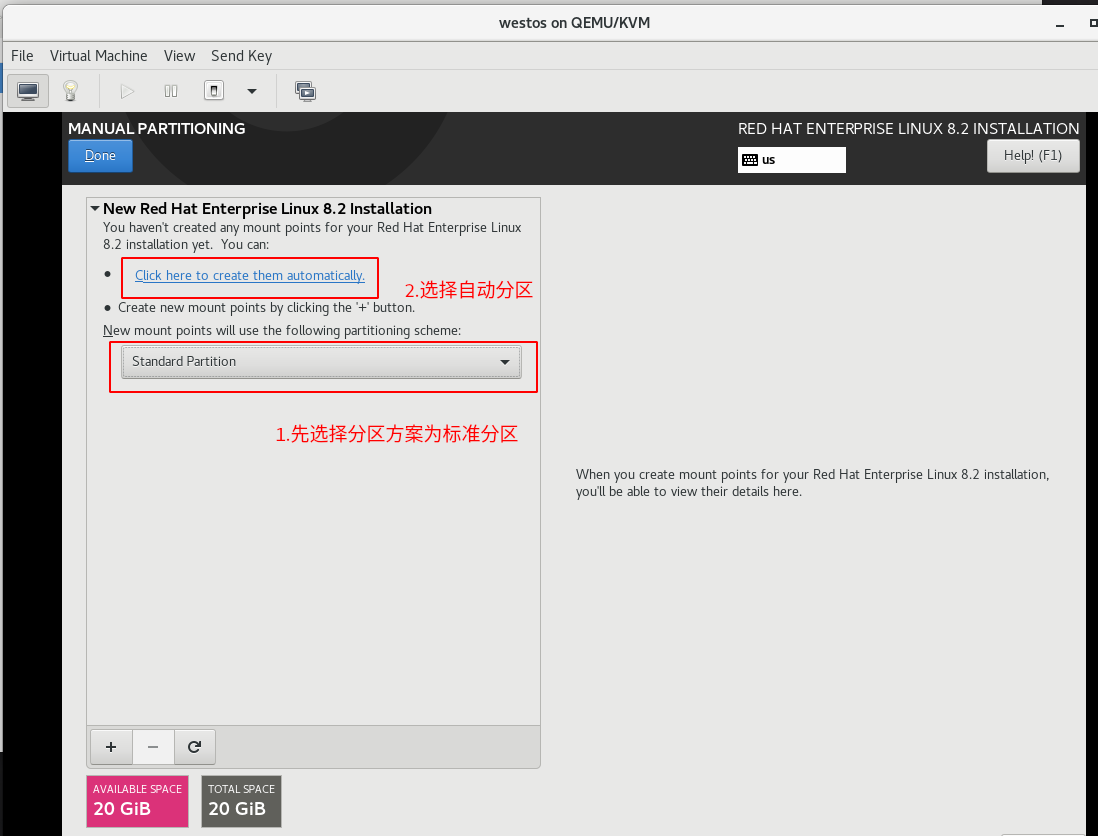Open the File menu
The width and height of the screenshot is (1098, 836).
22,56
